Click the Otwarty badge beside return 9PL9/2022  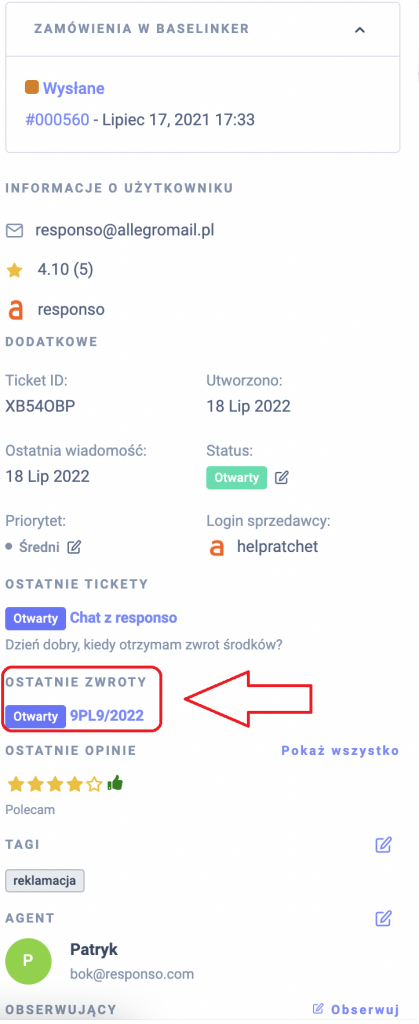click(36, 716)
